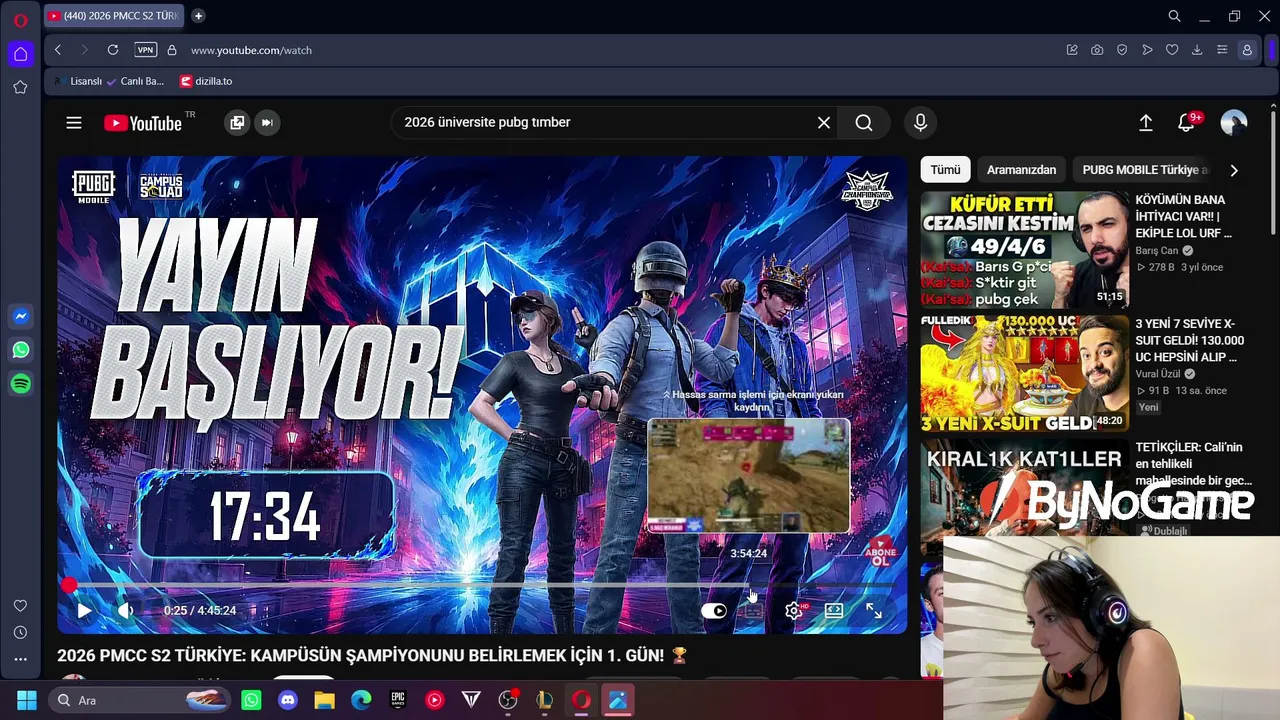The width and height of the screenshot is (1280, 720).
Task: Open the YouTube hamburger guide menu
Action: tap(74, 123)
